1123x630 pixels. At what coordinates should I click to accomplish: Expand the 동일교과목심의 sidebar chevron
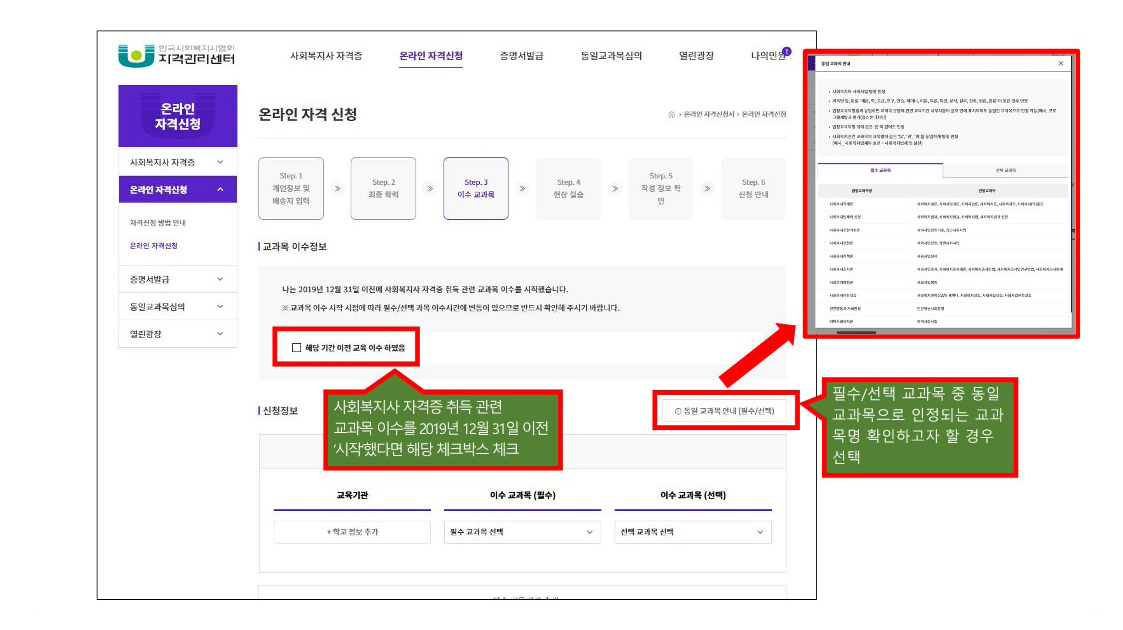click(x=220, y=306)
